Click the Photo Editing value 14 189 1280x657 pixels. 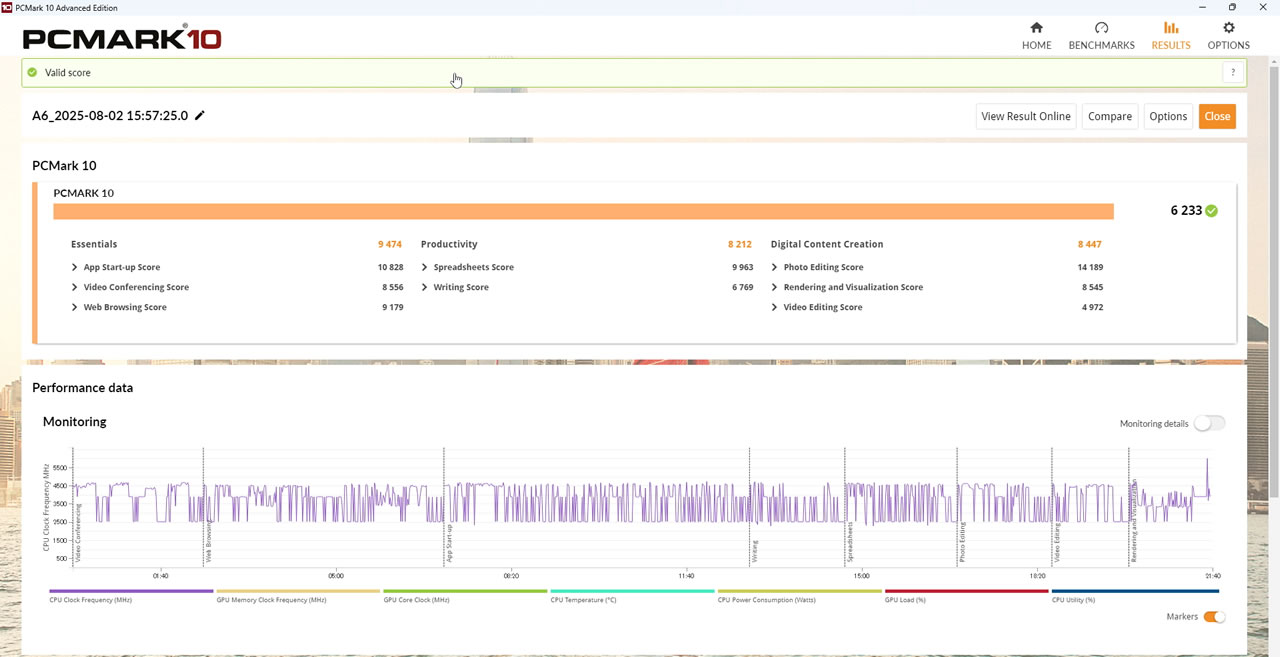pyautogui.click(x=1090, y=267)
